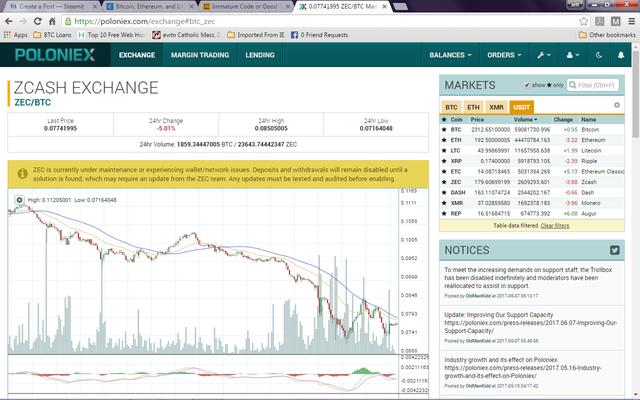Close the Immature Code browser tab

coord(288,7)
